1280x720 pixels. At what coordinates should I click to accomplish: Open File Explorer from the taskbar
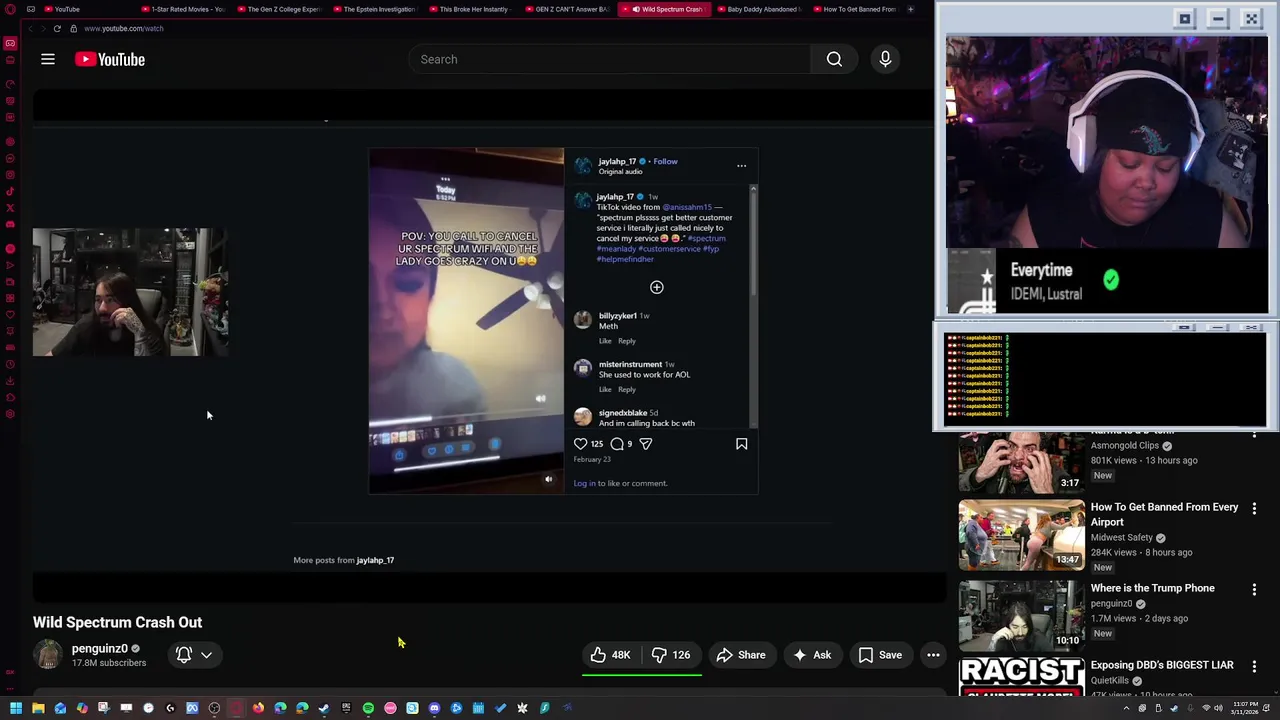pos(38,708)
